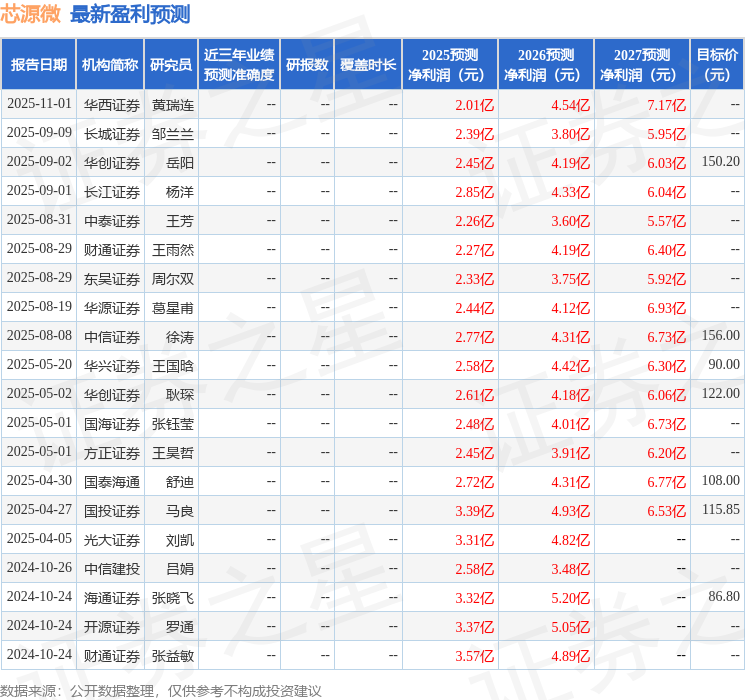The image size is (745, 700).
Task: Click 芯源微 stock name in title
Action: 30,14
